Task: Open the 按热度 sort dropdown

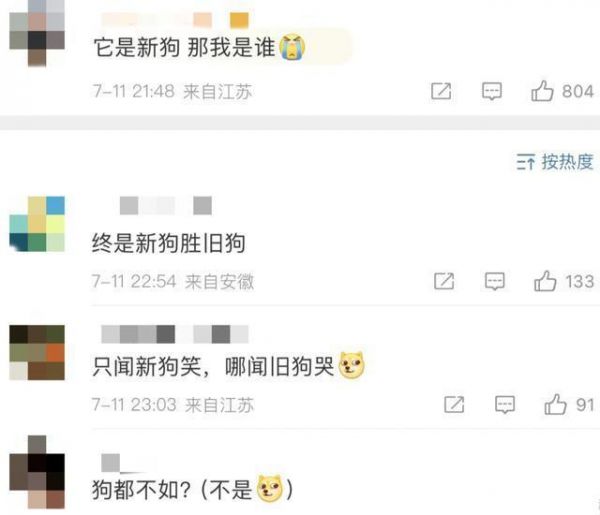Action: (x=555, y=162)
